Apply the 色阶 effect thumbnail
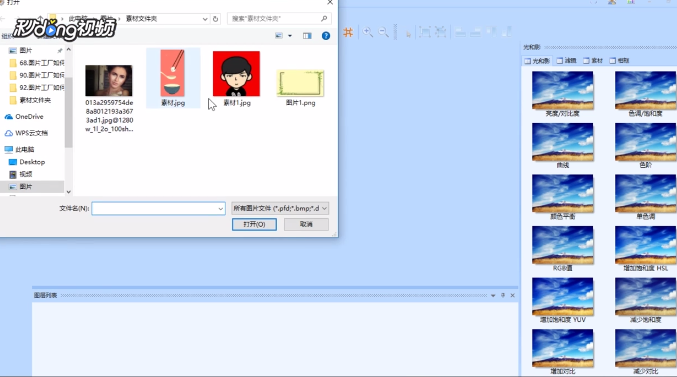This screenshot has width=677, height=377. pyautogui.click(x=645, y=142)
